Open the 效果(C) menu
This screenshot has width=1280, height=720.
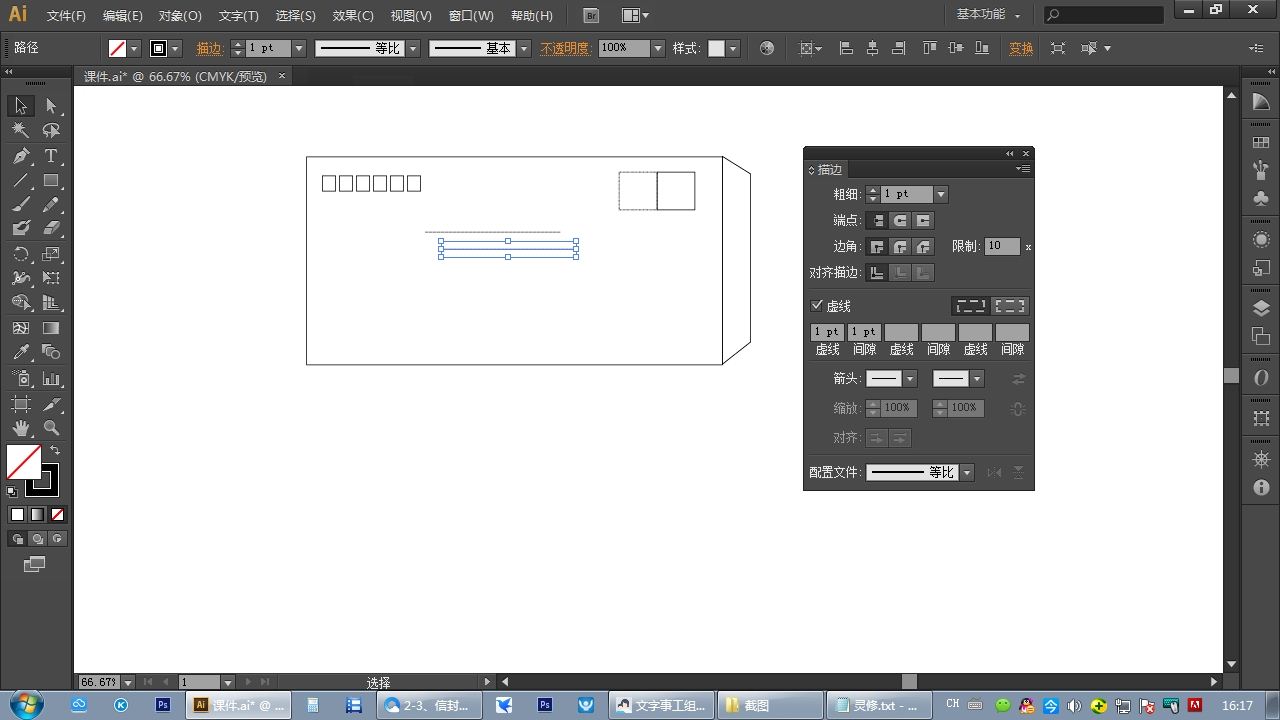tap(353, 16)
